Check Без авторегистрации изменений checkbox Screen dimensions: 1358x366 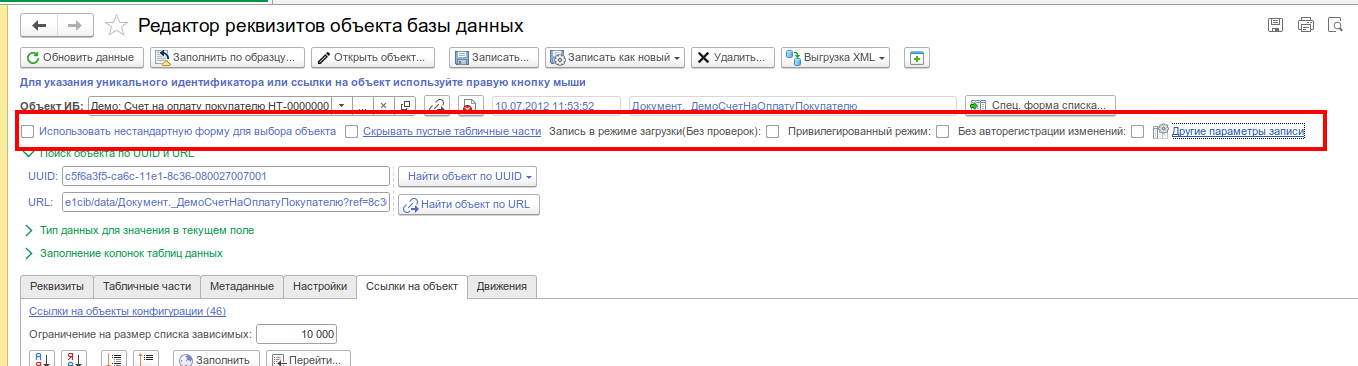(x=1137, y=131)
